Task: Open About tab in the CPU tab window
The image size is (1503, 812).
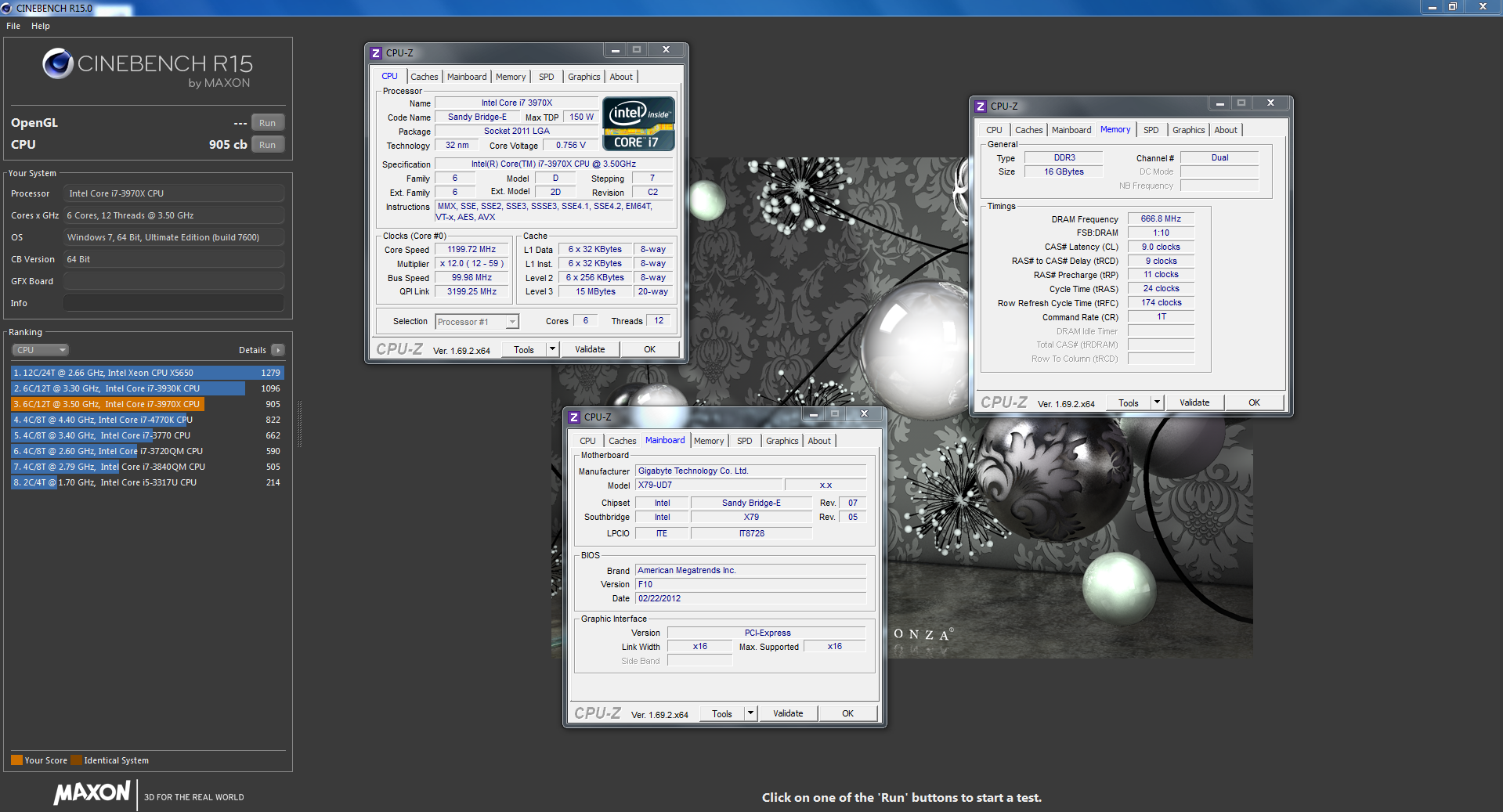Action: coord(621,77)
